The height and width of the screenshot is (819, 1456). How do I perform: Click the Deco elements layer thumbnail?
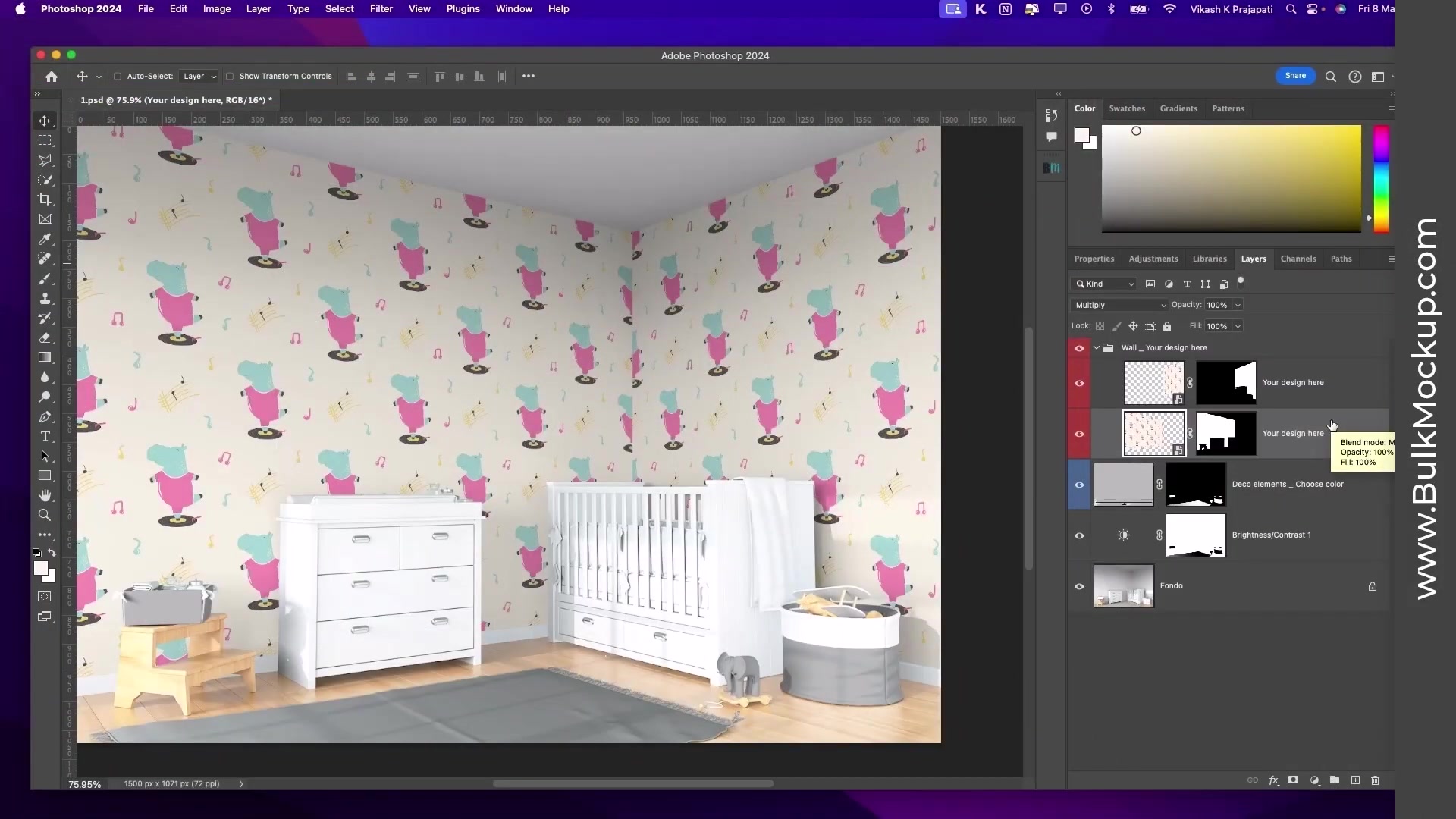click(1122, 484)
